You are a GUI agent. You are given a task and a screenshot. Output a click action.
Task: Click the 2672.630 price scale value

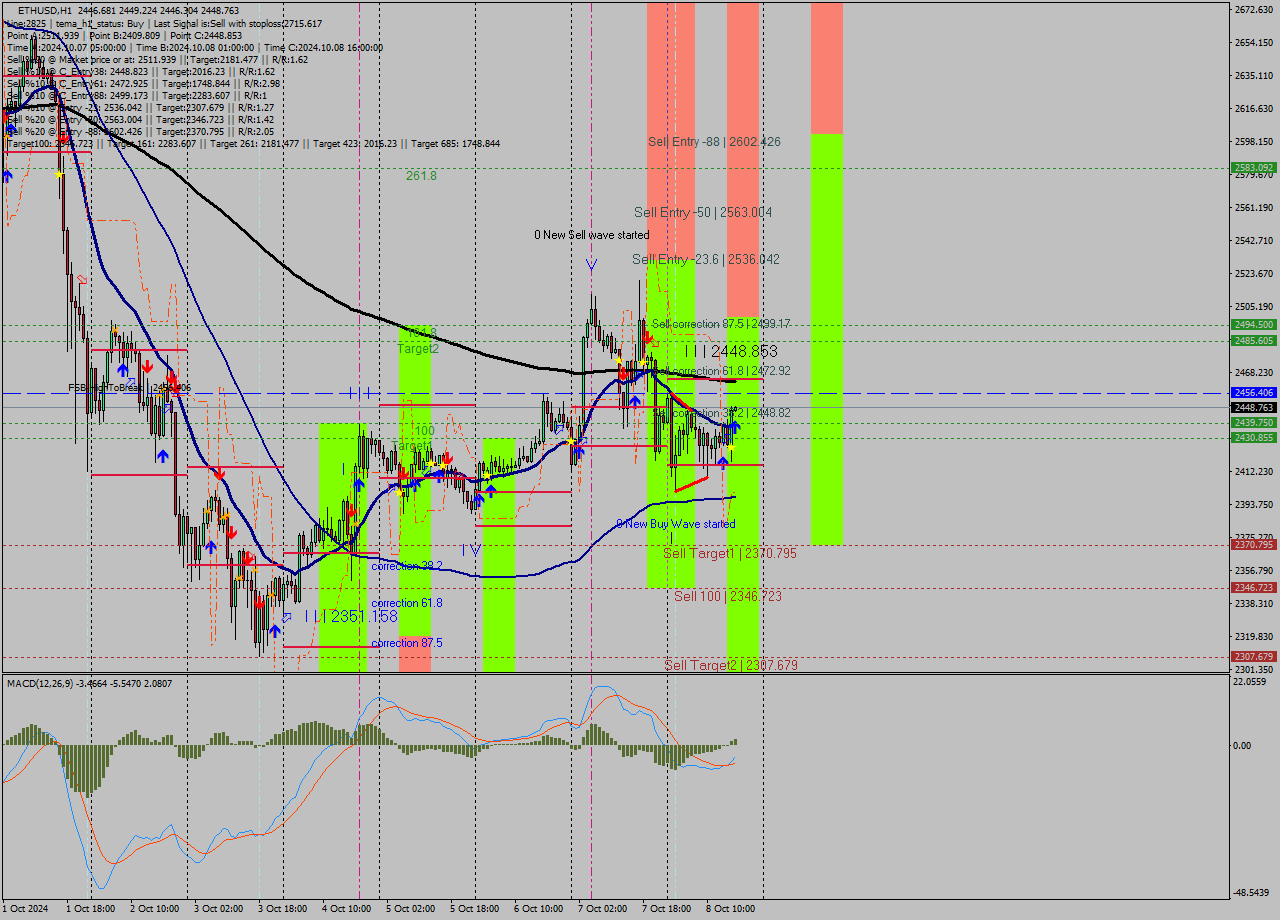pos(1253,9)
